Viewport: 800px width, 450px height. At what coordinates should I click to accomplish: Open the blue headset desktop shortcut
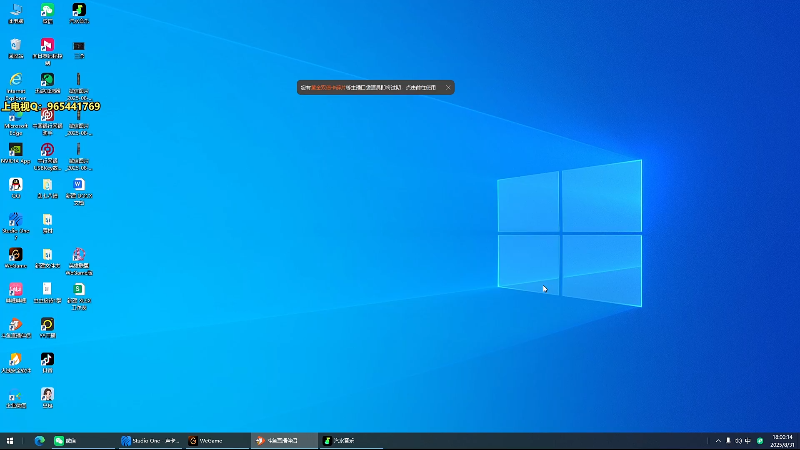[16, 397]
